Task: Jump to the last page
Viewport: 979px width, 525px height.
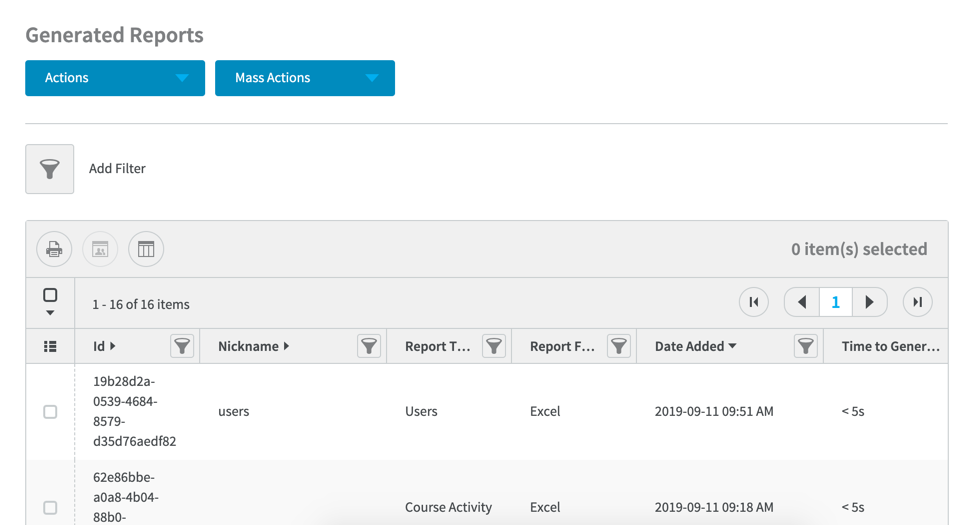Action: [x=918, y=302]
